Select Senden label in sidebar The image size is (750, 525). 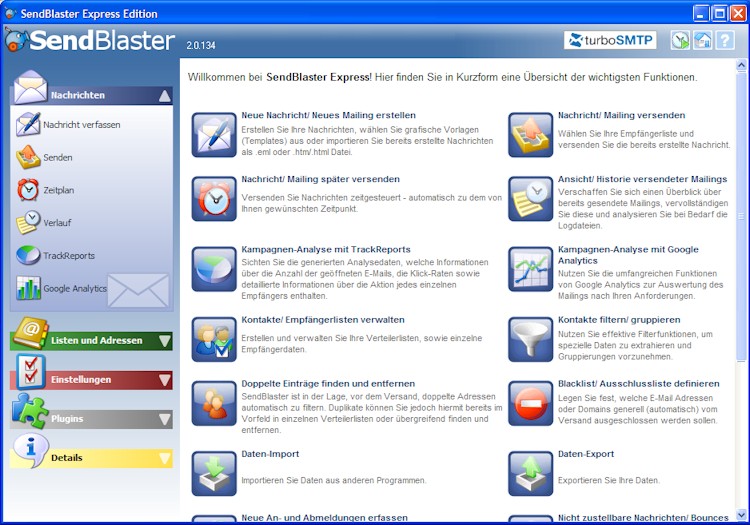click(x=58, y=157)
